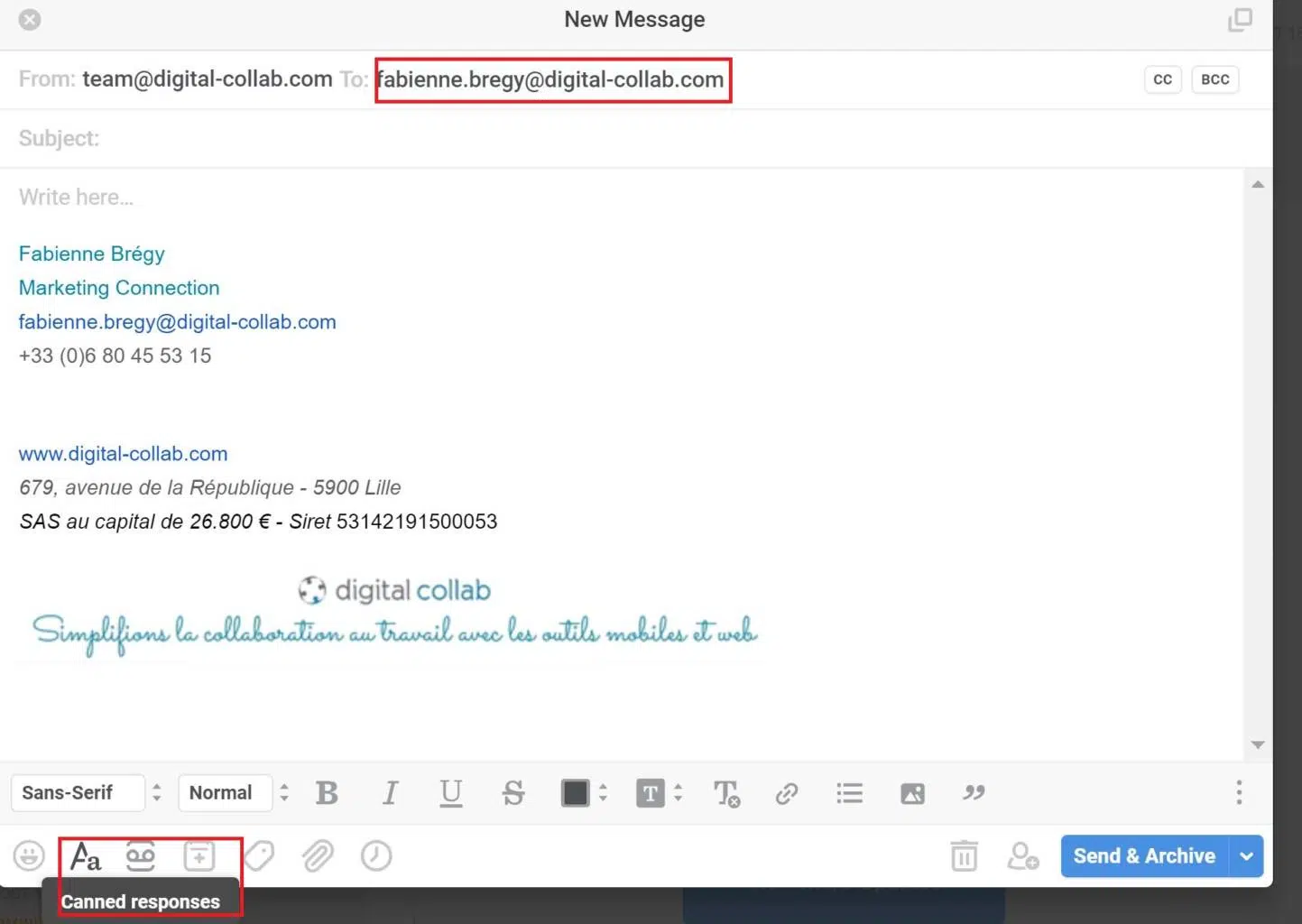This screenshot has height=924, width=1302.
Task: Open the emoji picker icon
Action: tap(29, 855)
